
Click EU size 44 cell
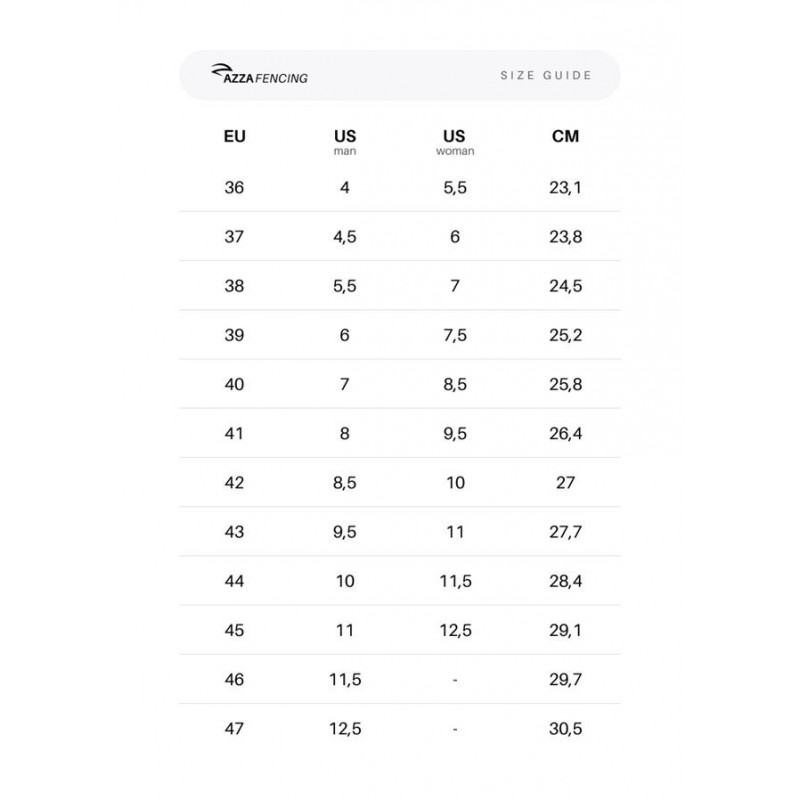(x=234, y=581)
